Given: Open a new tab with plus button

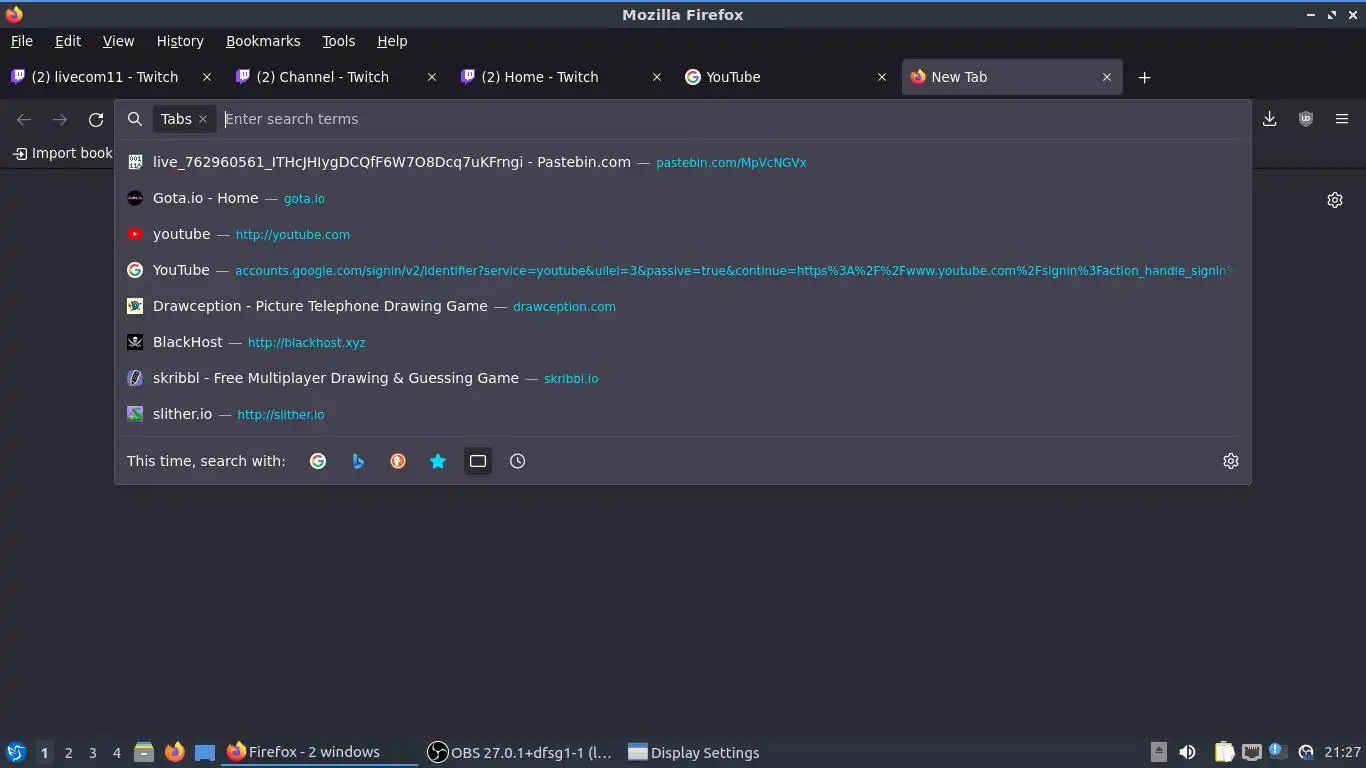Looking at the screenshot, I should click(1145, 77).
